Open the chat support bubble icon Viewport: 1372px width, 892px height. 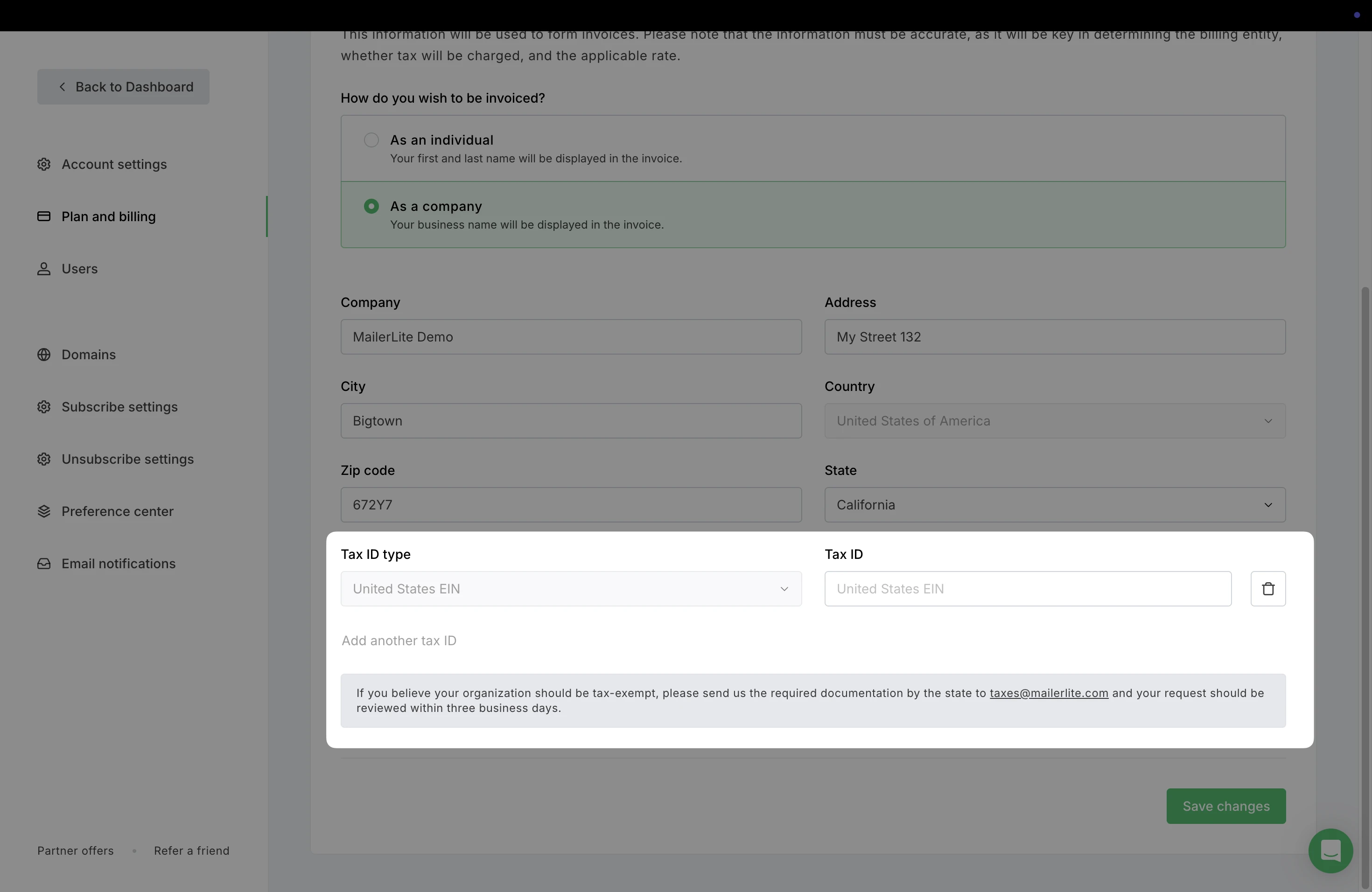1330,850
